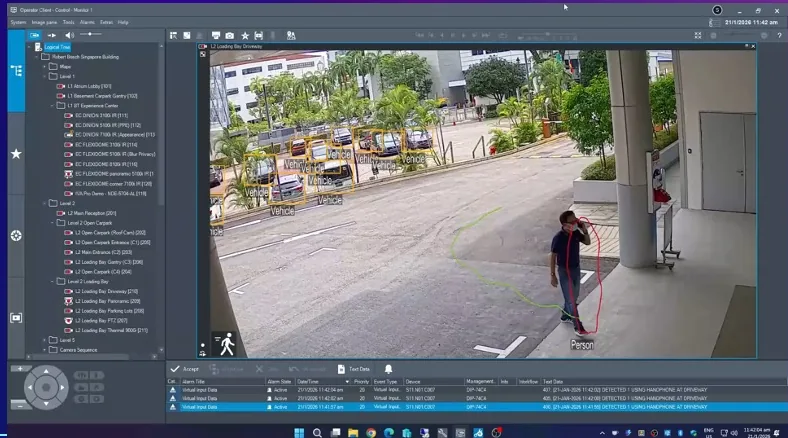The height and width of the screenshot is (438, 788).
Task: Open the Tools menu
Action: point(68,22)
